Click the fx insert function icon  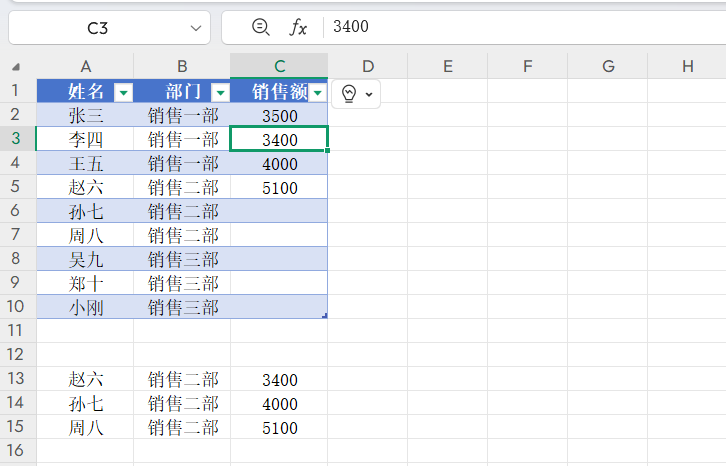coord(298,27)
